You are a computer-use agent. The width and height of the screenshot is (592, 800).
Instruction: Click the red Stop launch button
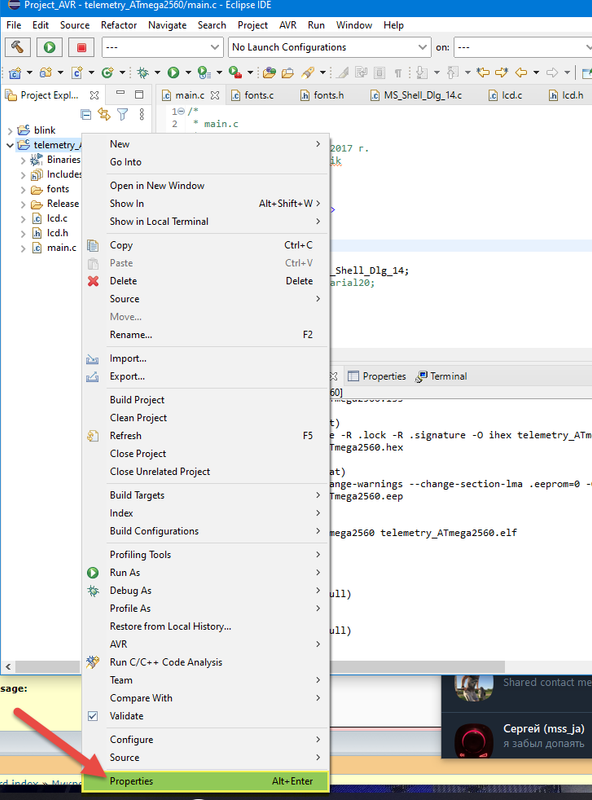tap(81, 47)
